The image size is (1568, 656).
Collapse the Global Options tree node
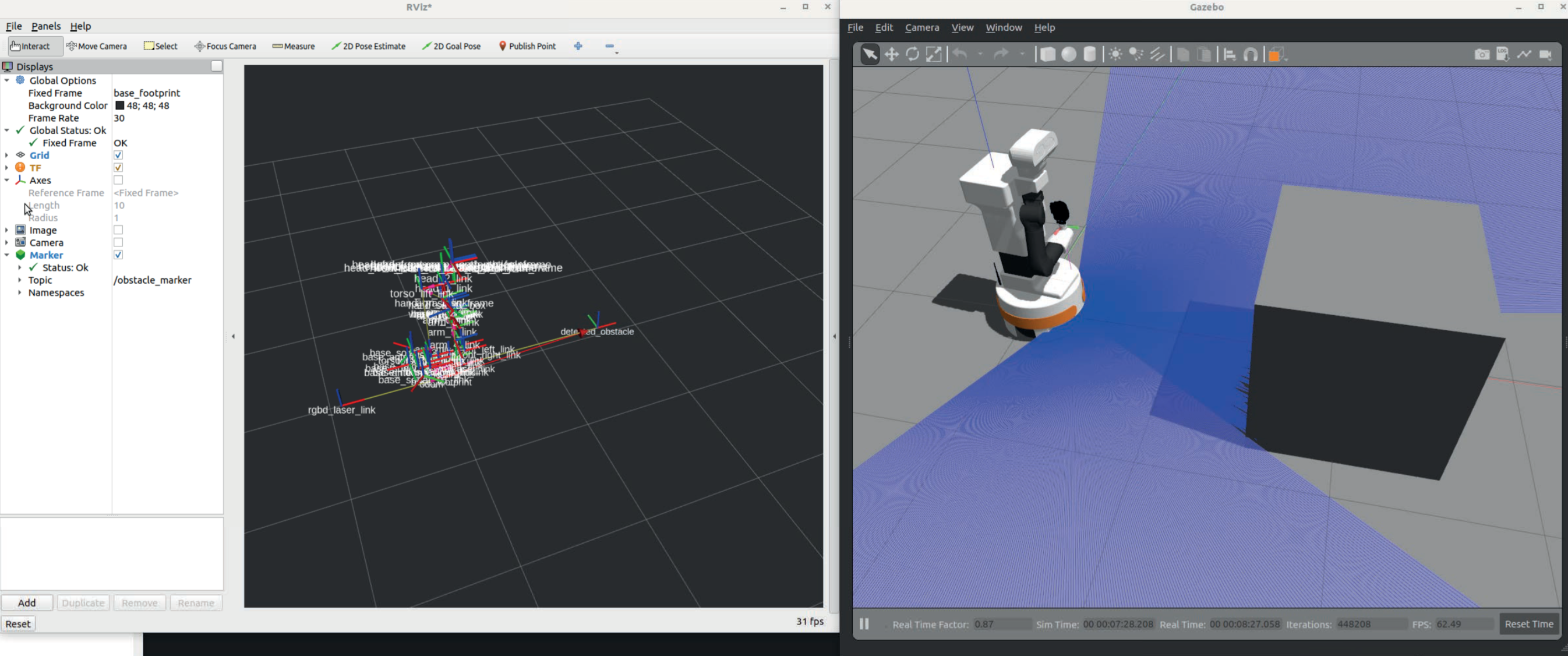click(x=6, y=80)
